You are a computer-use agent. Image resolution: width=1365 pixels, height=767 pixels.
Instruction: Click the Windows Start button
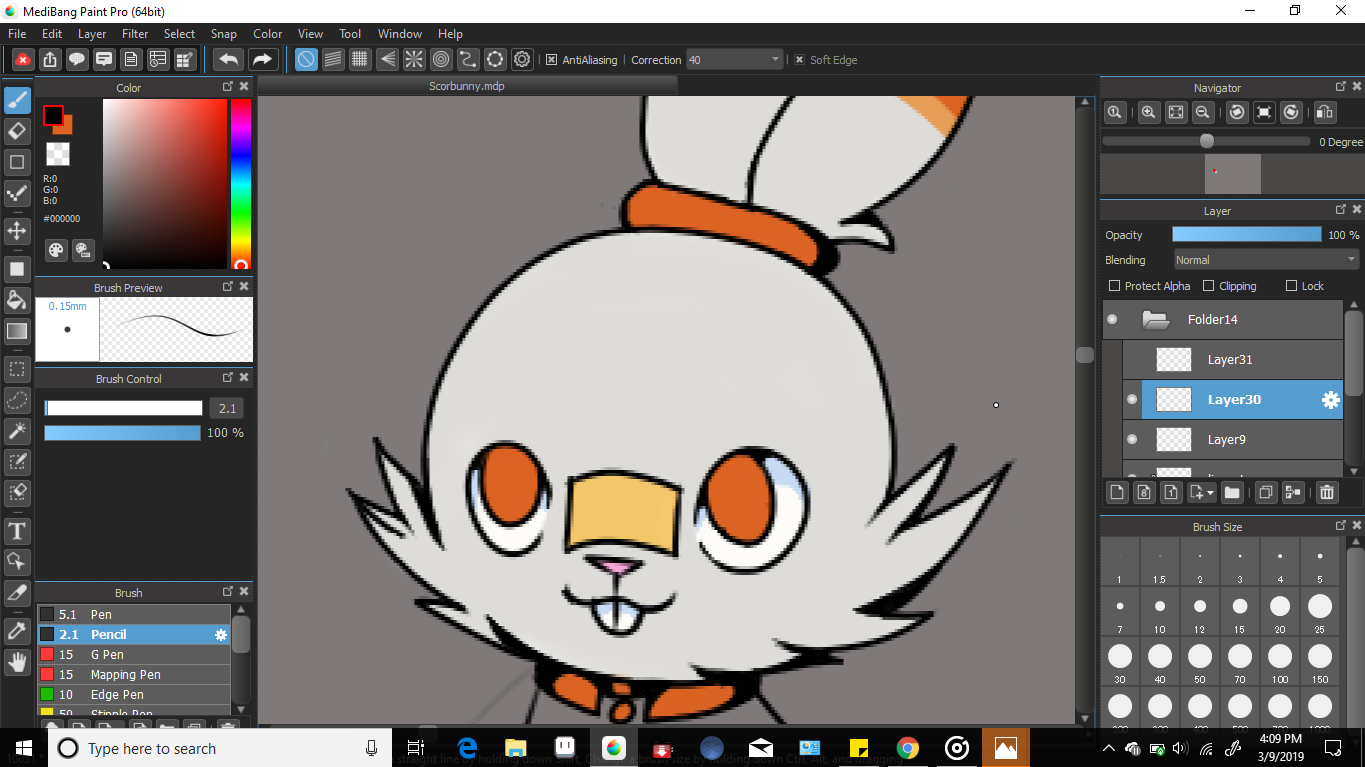[x=24, y=748]
